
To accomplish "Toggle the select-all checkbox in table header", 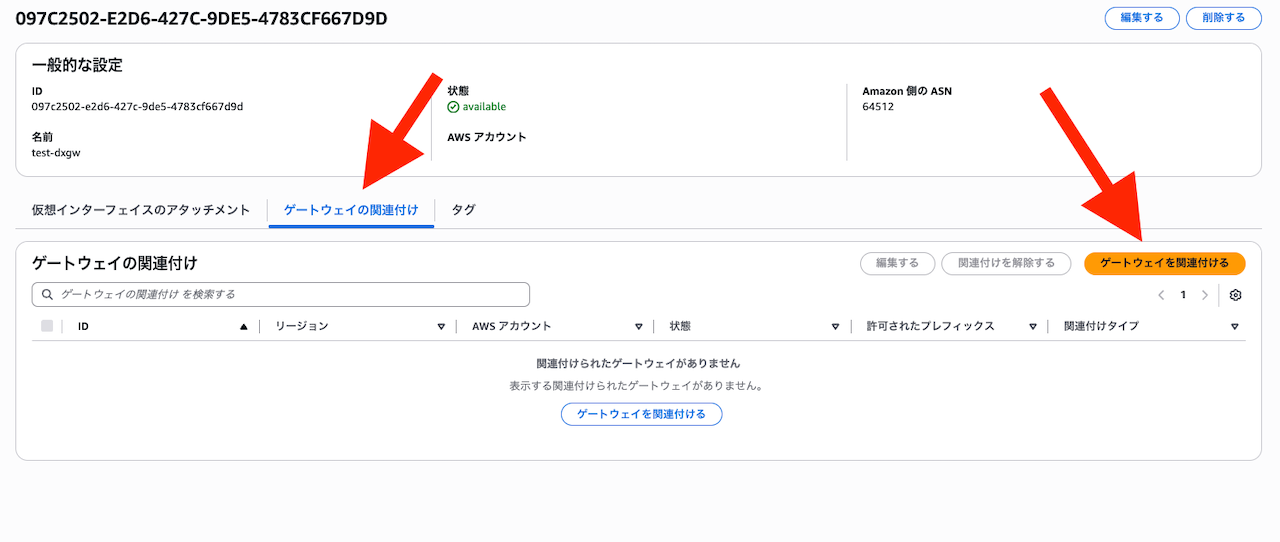I will 47,326.
